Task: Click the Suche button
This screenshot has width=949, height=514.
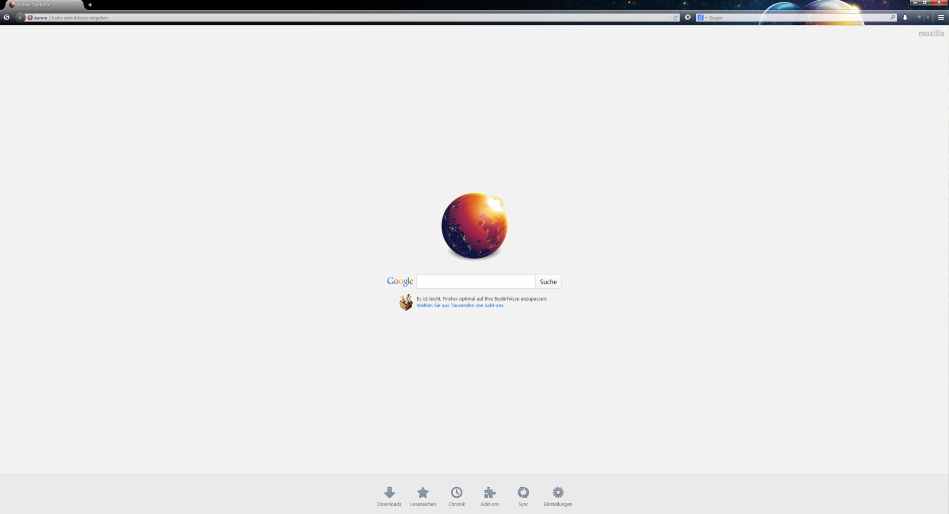Action: (x=548, y=282)
